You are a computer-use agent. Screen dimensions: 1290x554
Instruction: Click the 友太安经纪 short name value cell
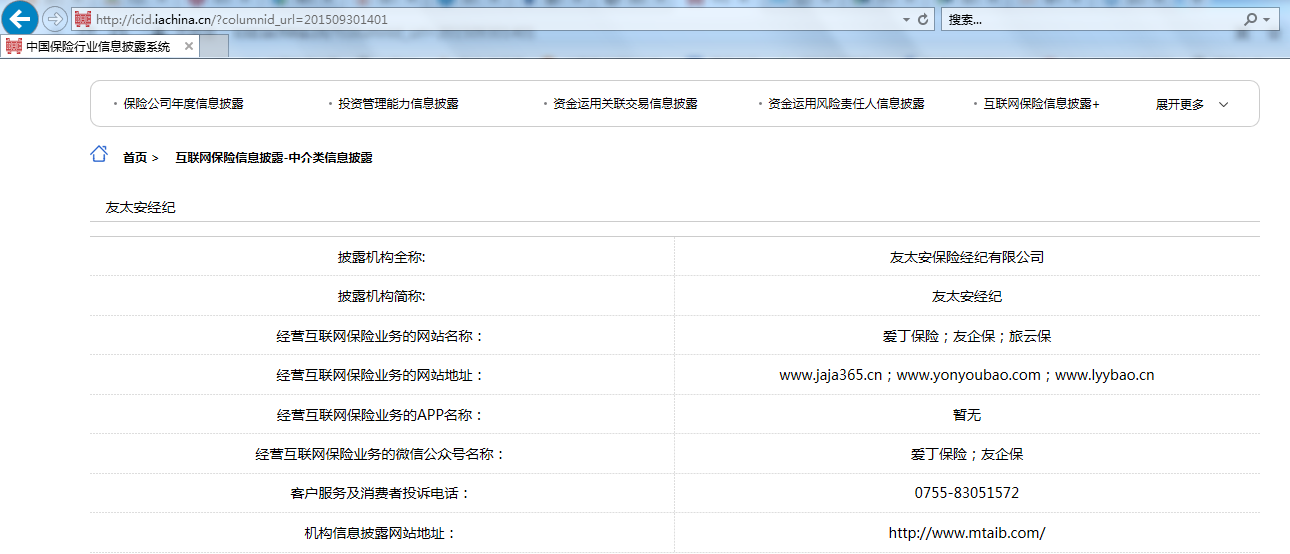point(967,296)
